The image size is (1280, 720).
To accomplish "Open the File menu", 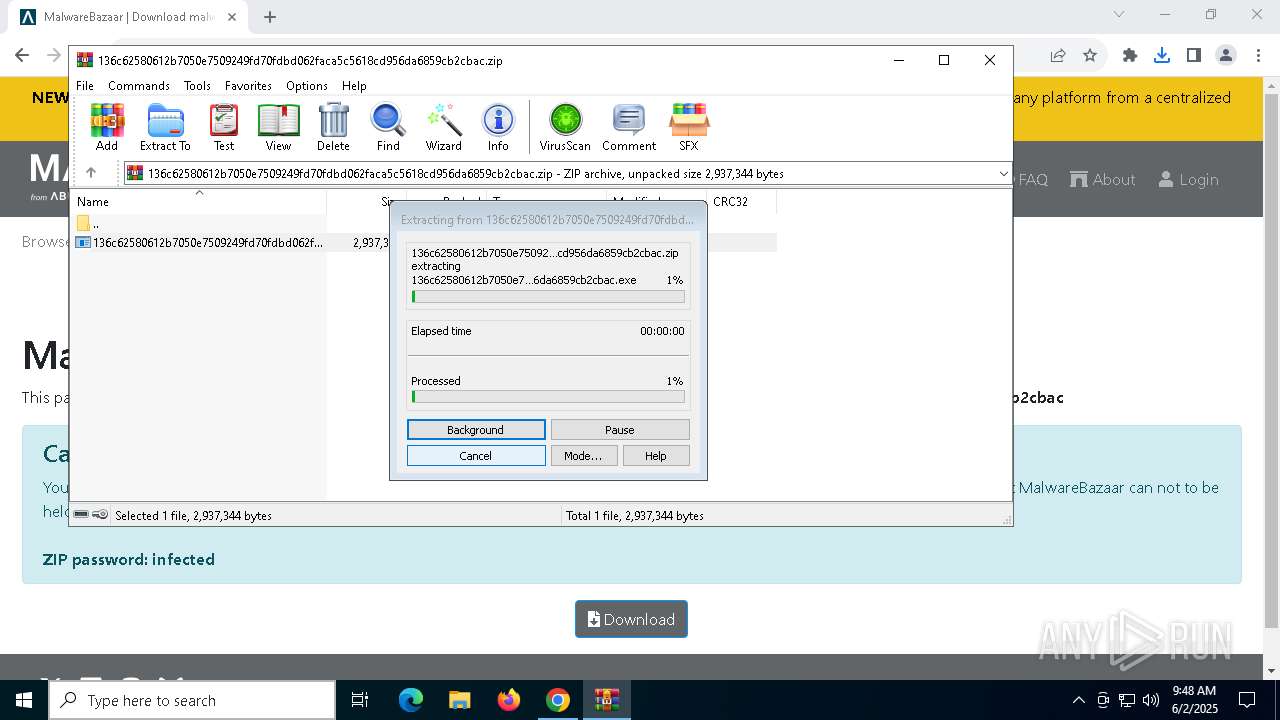I will tap(85, 86).
